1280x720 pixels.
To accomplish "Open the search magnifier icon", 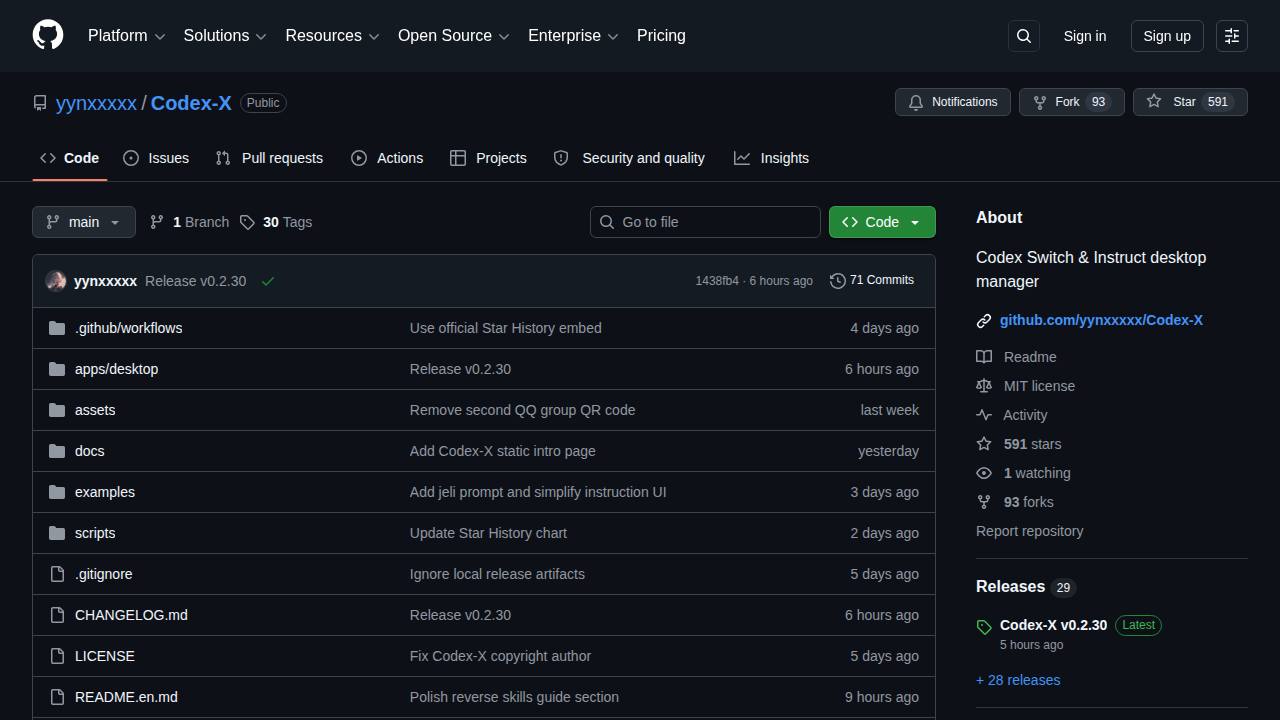I will pos(1024,36).
